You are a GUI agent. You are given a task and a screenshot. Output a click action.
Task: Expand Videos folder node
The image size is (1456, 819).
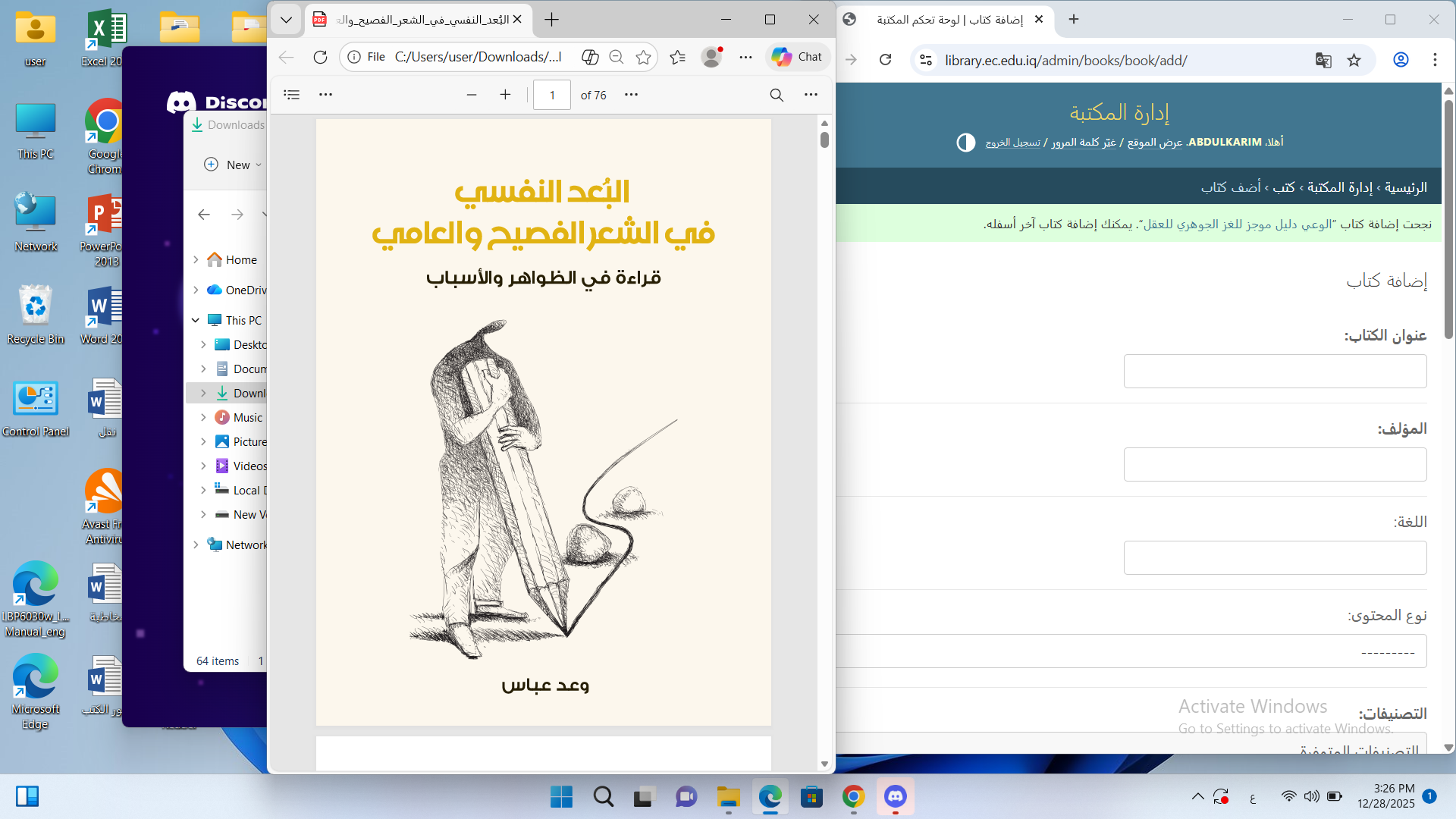coord(203,466)
